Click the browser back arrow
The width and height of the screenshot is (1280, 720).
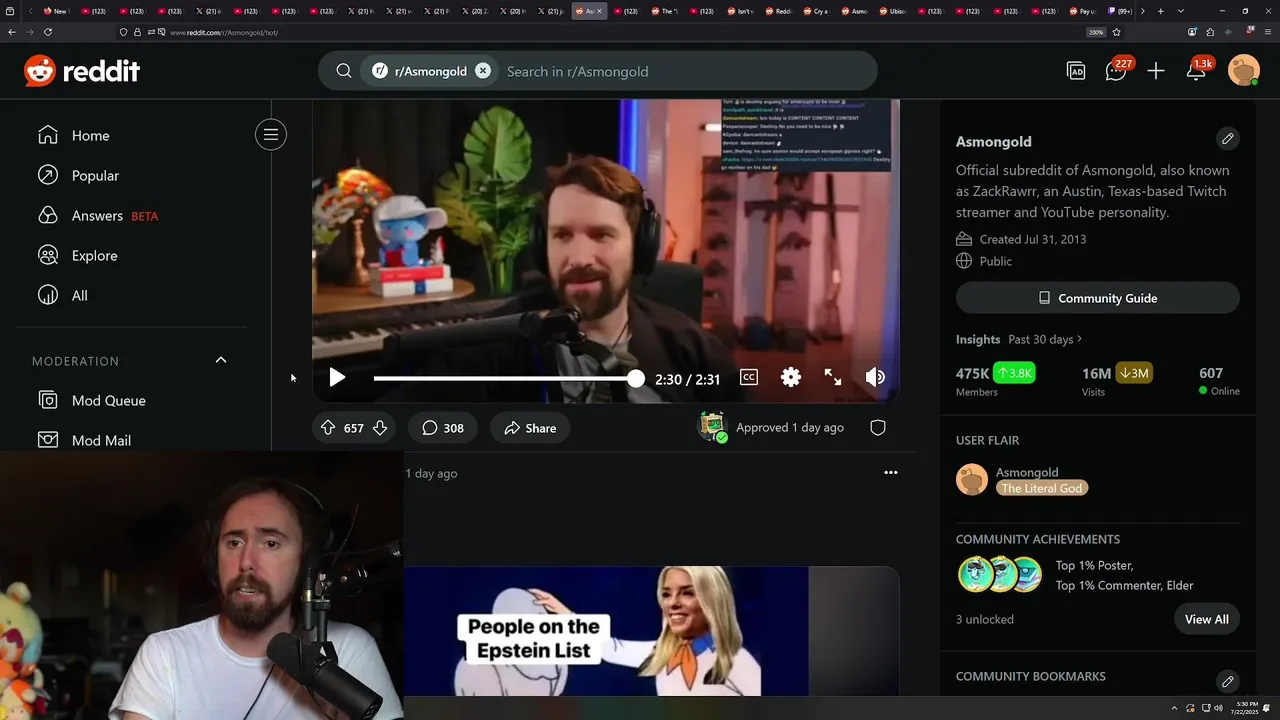tap(12, 32)
